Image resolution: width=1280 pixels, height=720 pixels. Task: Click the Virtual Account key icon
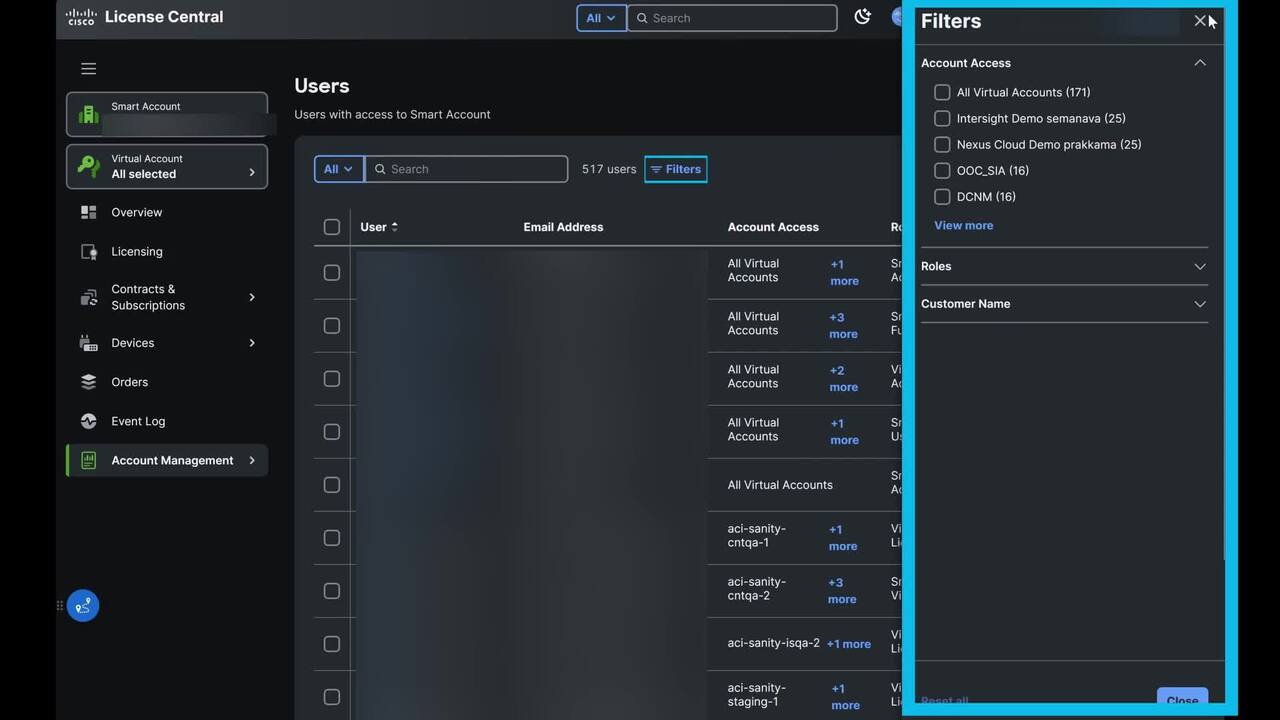tap(89, 166)
